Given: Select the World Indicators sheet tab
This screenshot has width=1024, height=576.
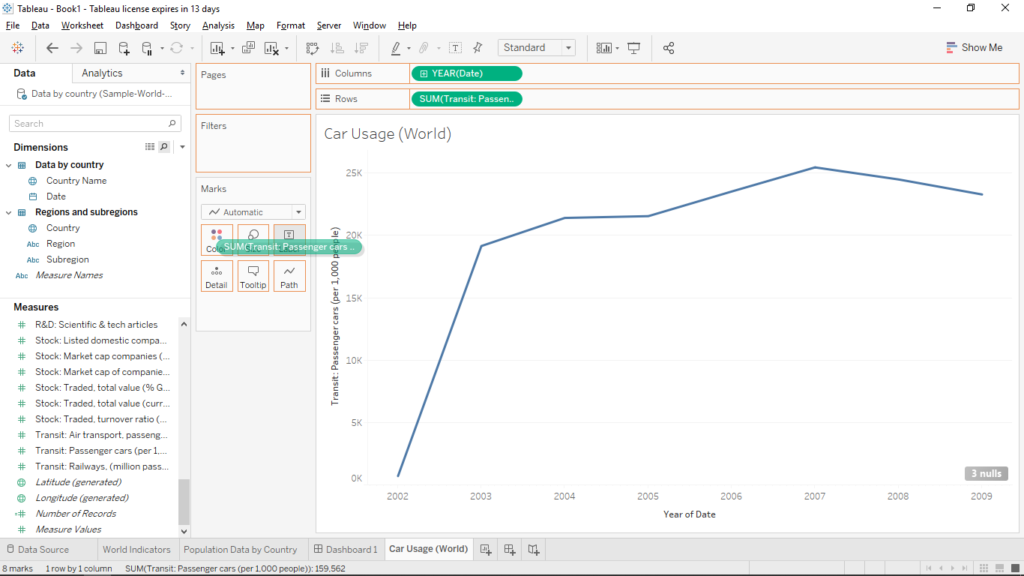Looking at the screenshot, I should (137, 549).
